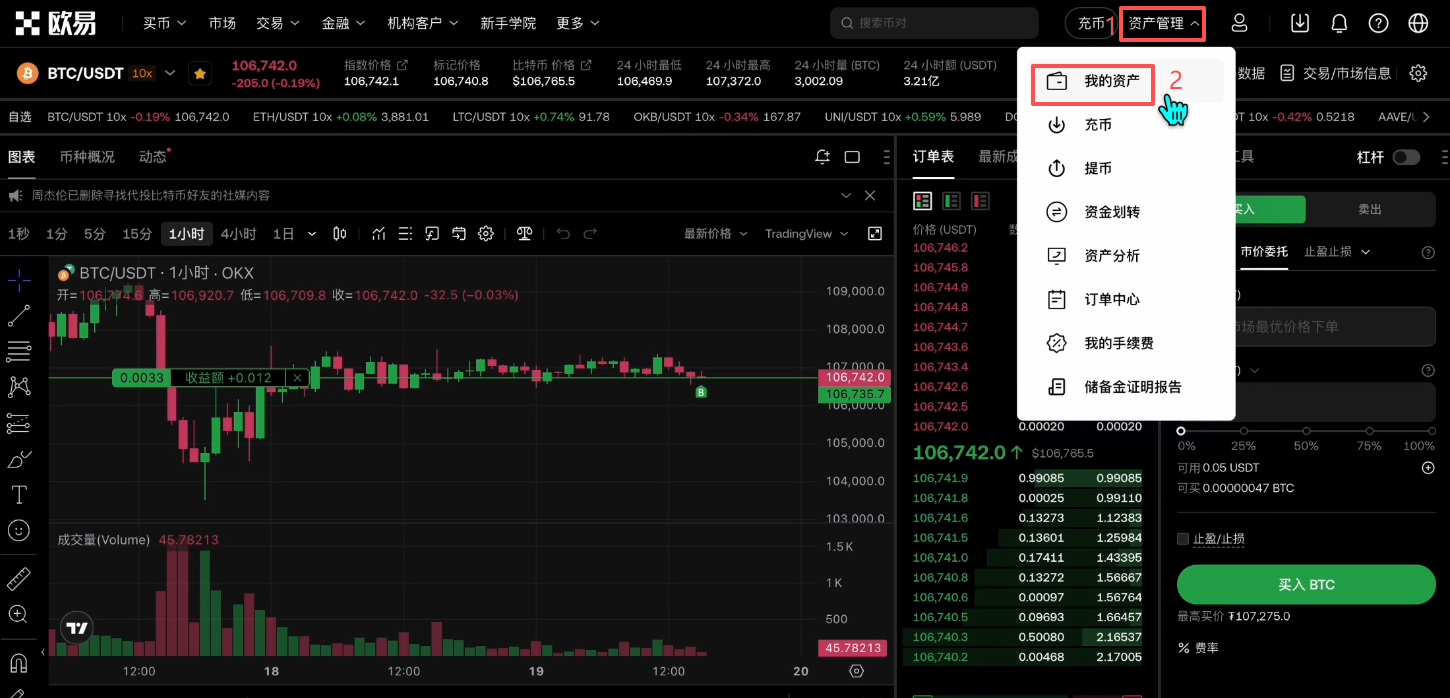Click the fullscreen chart icon
The width and height of the screenshot is (1450, 698).
875,234
